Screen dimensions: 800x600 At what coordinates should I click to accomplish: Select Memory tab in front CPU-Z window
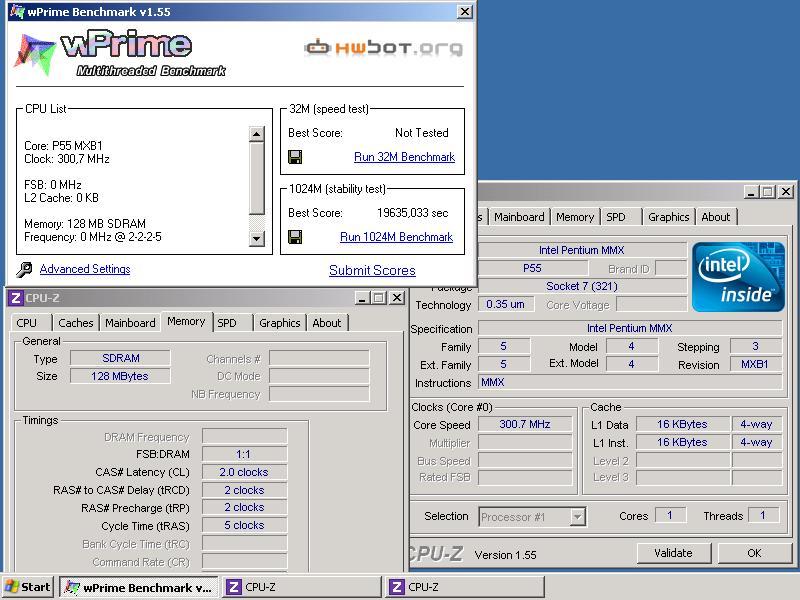click(x=186, y=321)
